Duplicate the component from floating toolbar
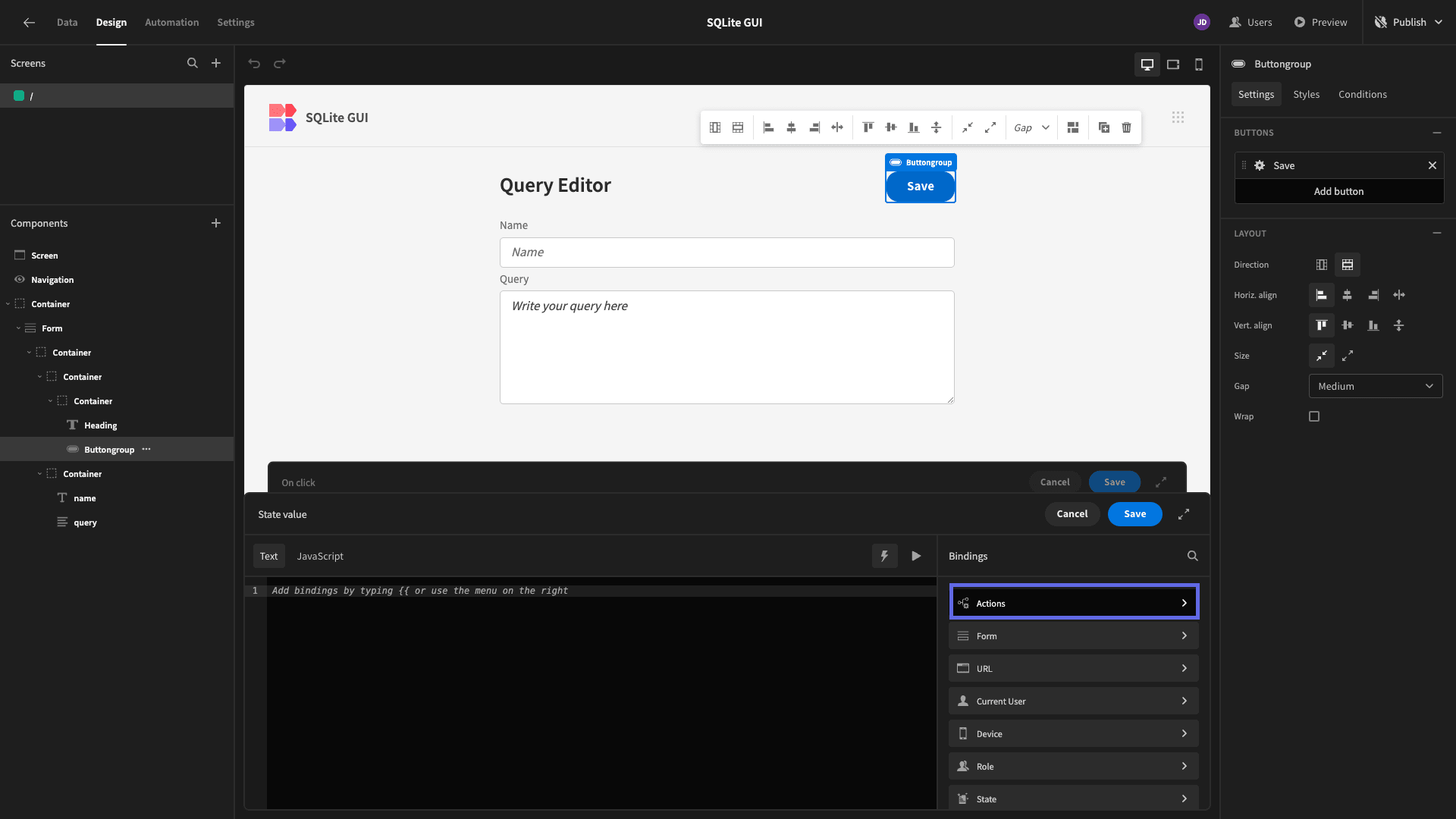This screenshot has width=1456, height=819. pyautogui.click(x=1104, y=127)
